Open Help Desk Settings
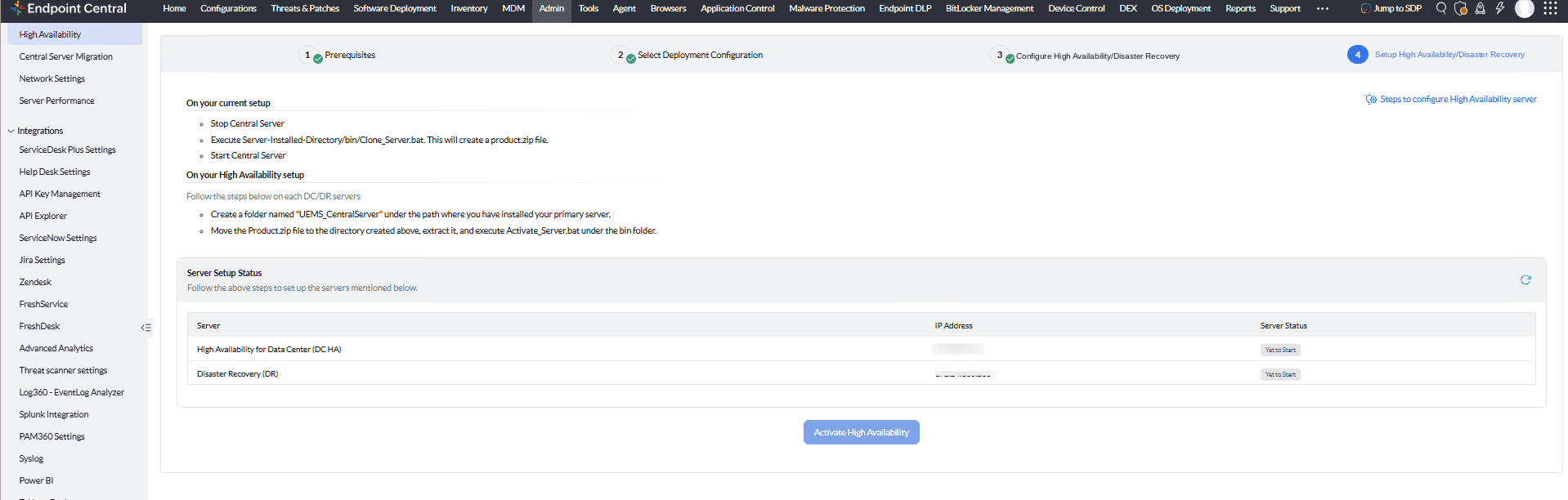1568x500 pixels. (x=55, y=172)
